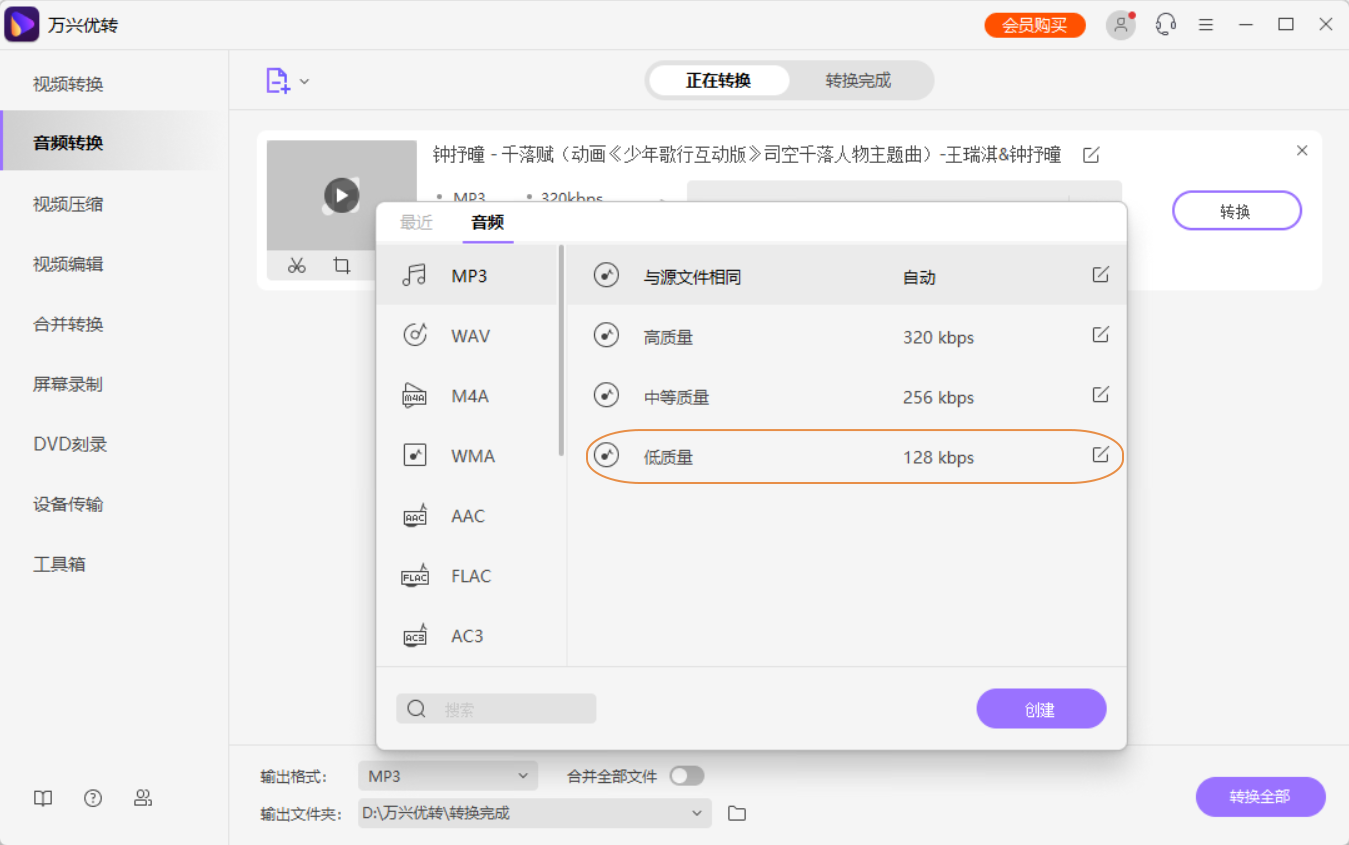
Task: Click the play button on the video thumbnail
Action: [x=341, y=196]
